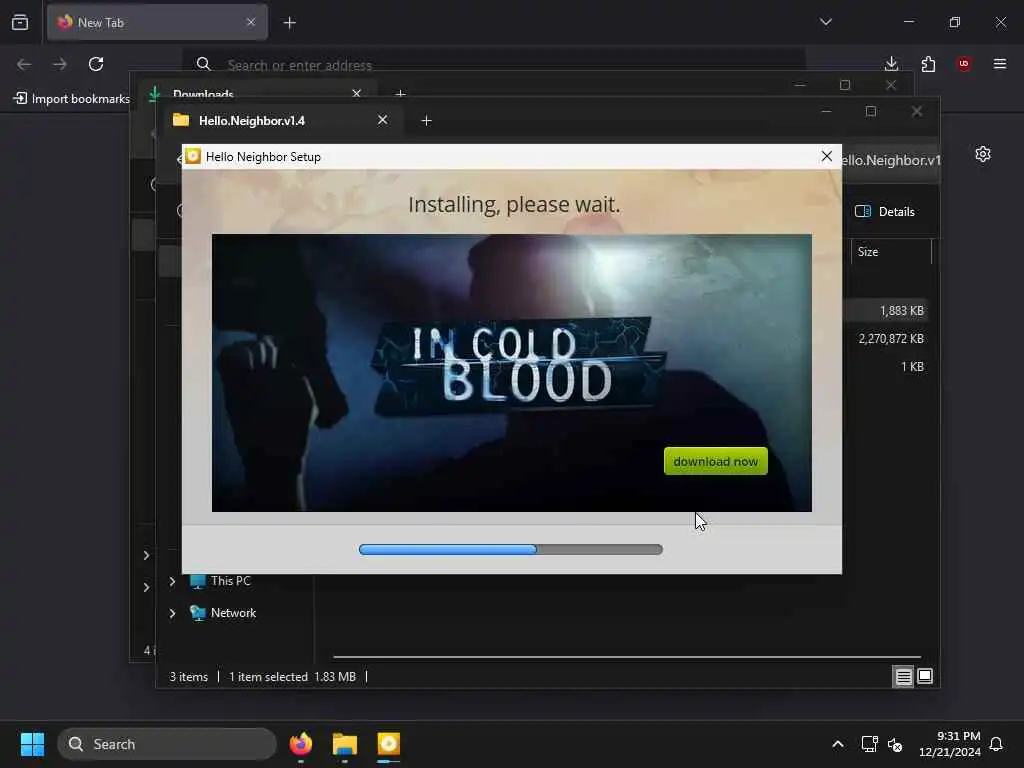Close the Firefox New Tab
The height and width of the screenshot is (768, 1024).
click(x=251, y=22)
